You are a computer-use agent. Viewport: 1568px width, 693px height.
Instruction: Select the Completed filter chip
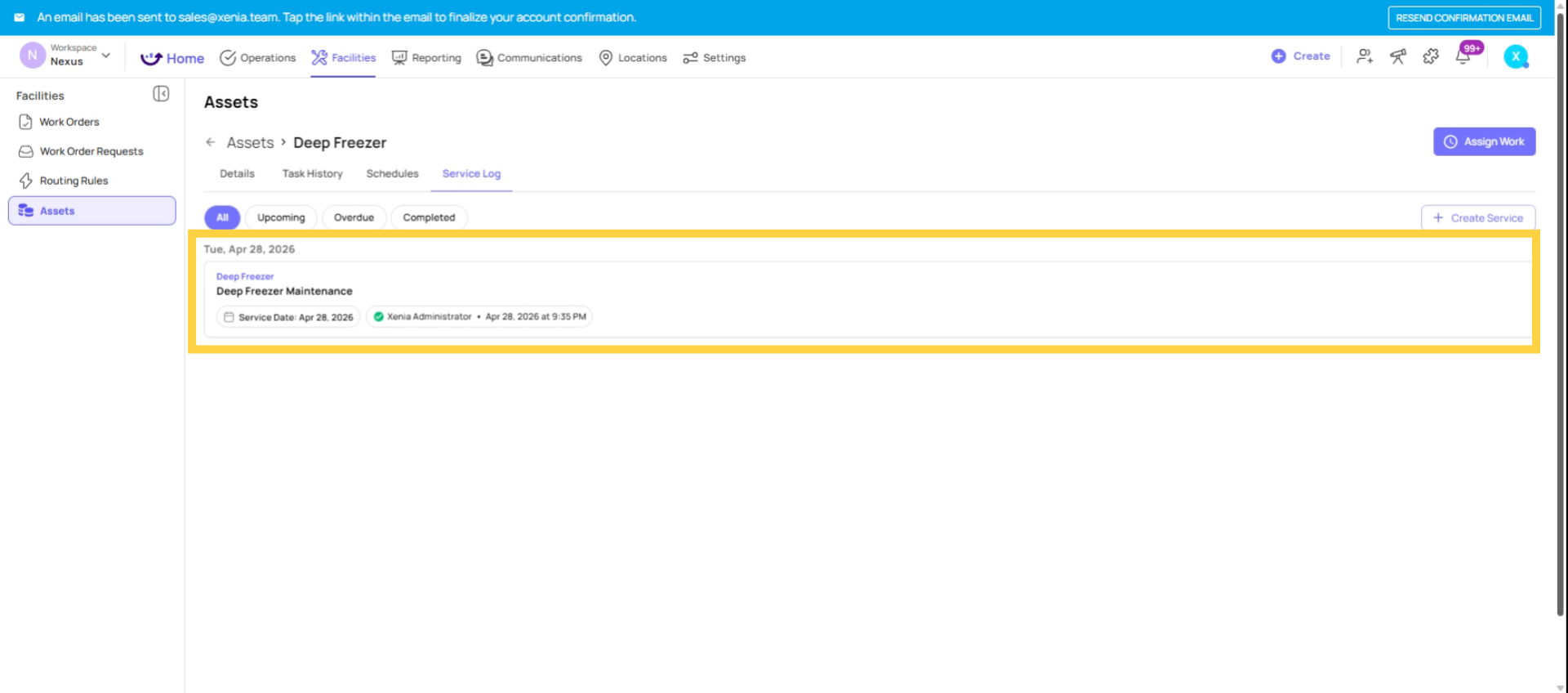pos(429,217)
